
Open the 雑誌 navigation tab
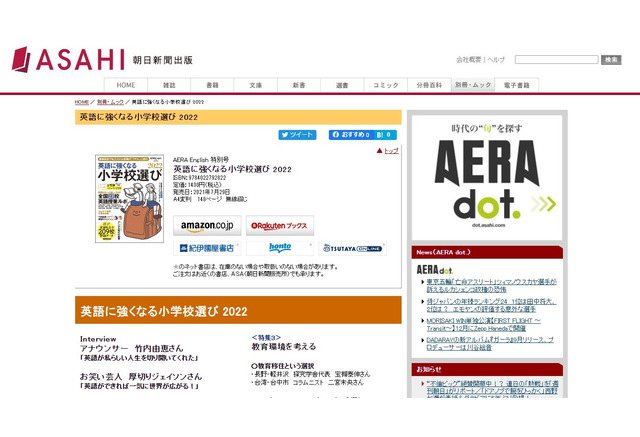click(169, 85)
